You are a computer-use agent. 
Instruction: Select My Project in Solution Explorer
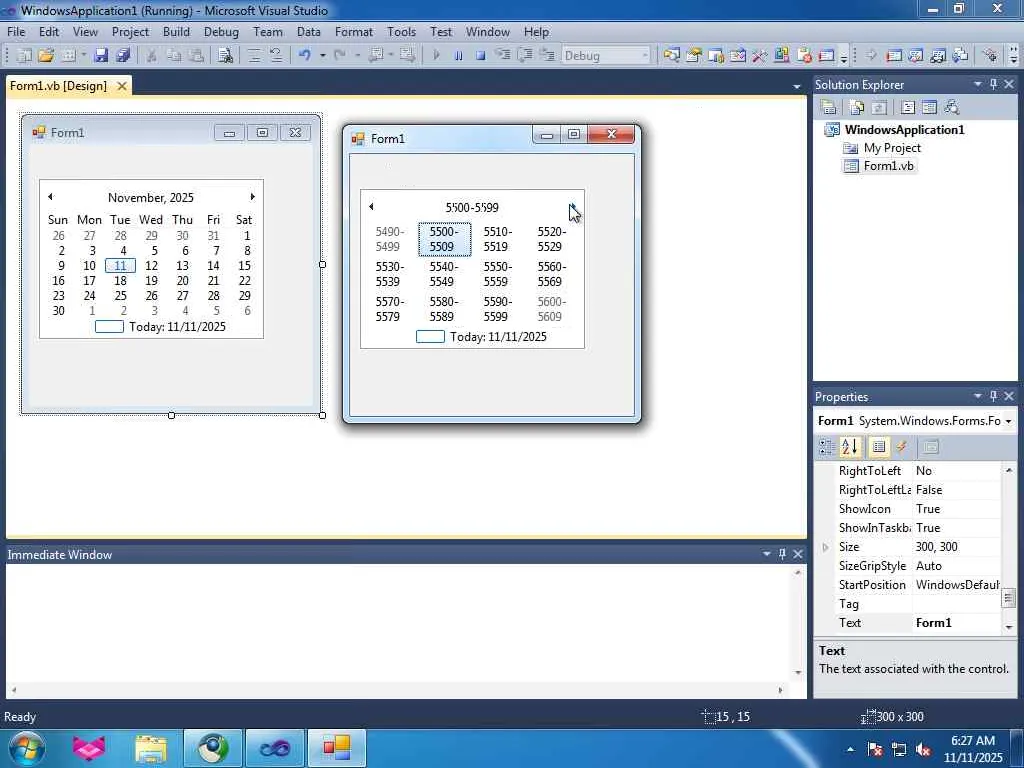pyautogui.click(x=892, y=148)
